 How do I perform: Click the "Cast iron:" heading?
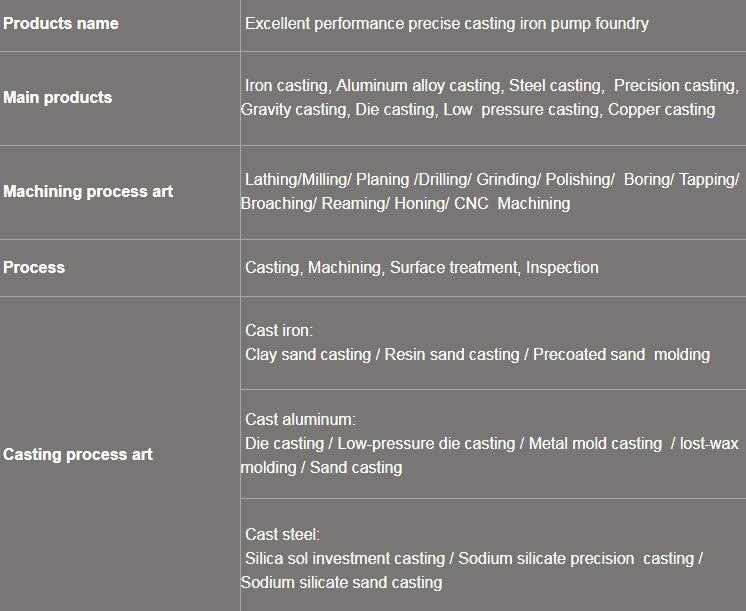click(279, 330)
